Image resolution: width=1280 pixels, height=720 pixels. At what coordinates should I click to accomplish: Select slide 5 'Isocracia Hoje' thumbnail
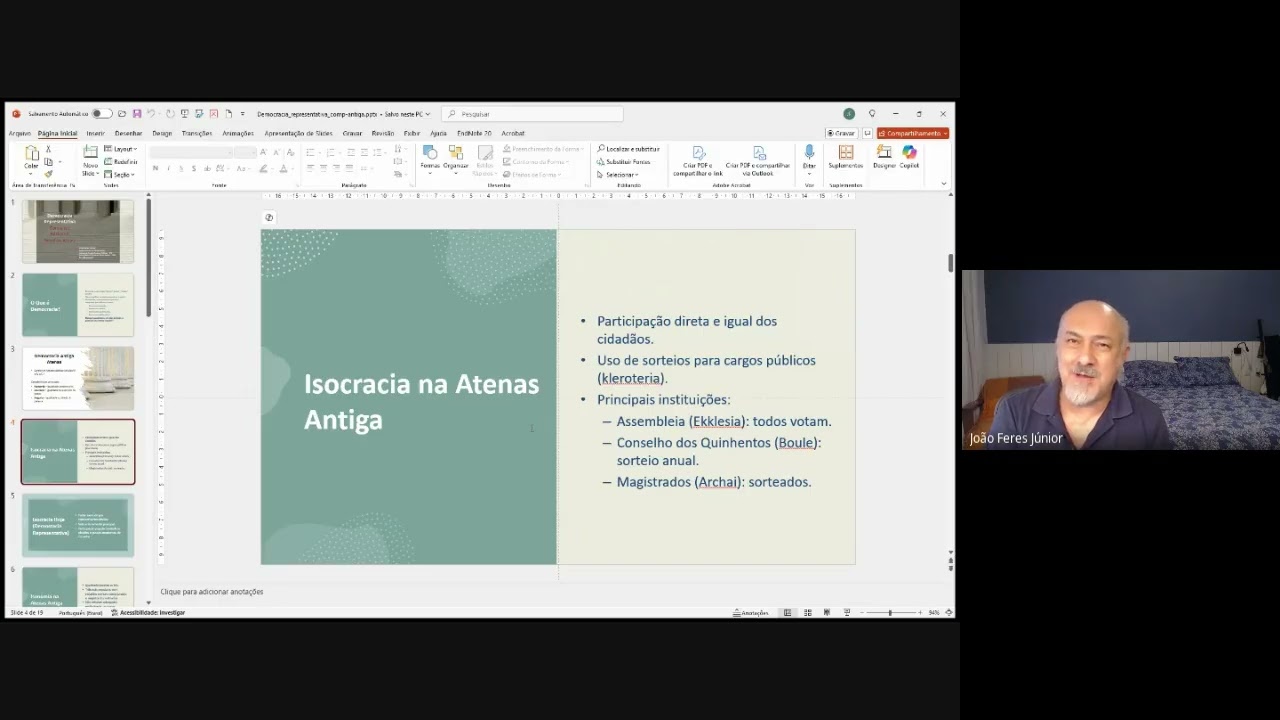(x=78, y=525)
